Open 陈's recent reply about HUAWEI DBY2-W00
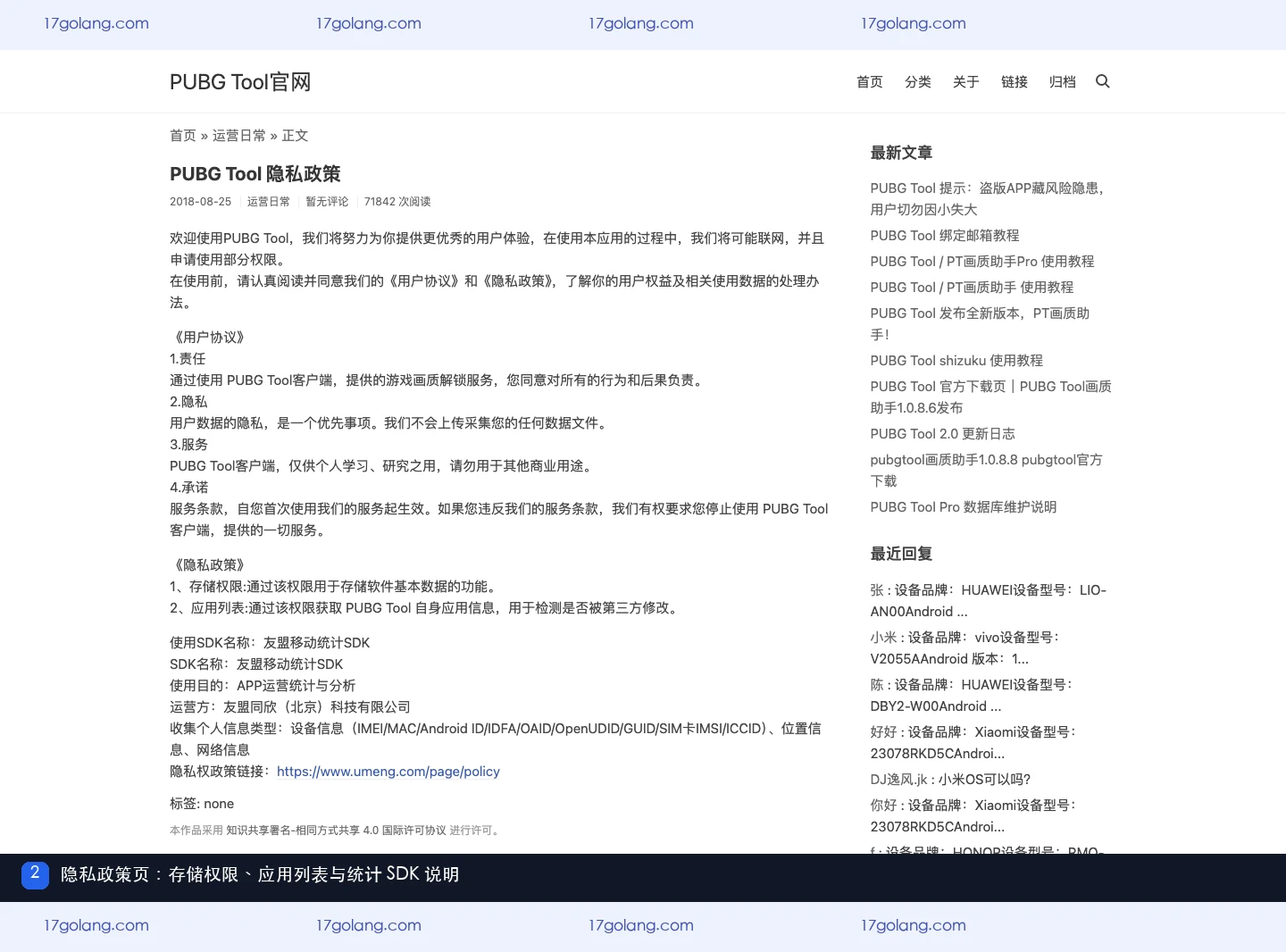This screenshot has height=952, width=1286. tap(972, 696)
